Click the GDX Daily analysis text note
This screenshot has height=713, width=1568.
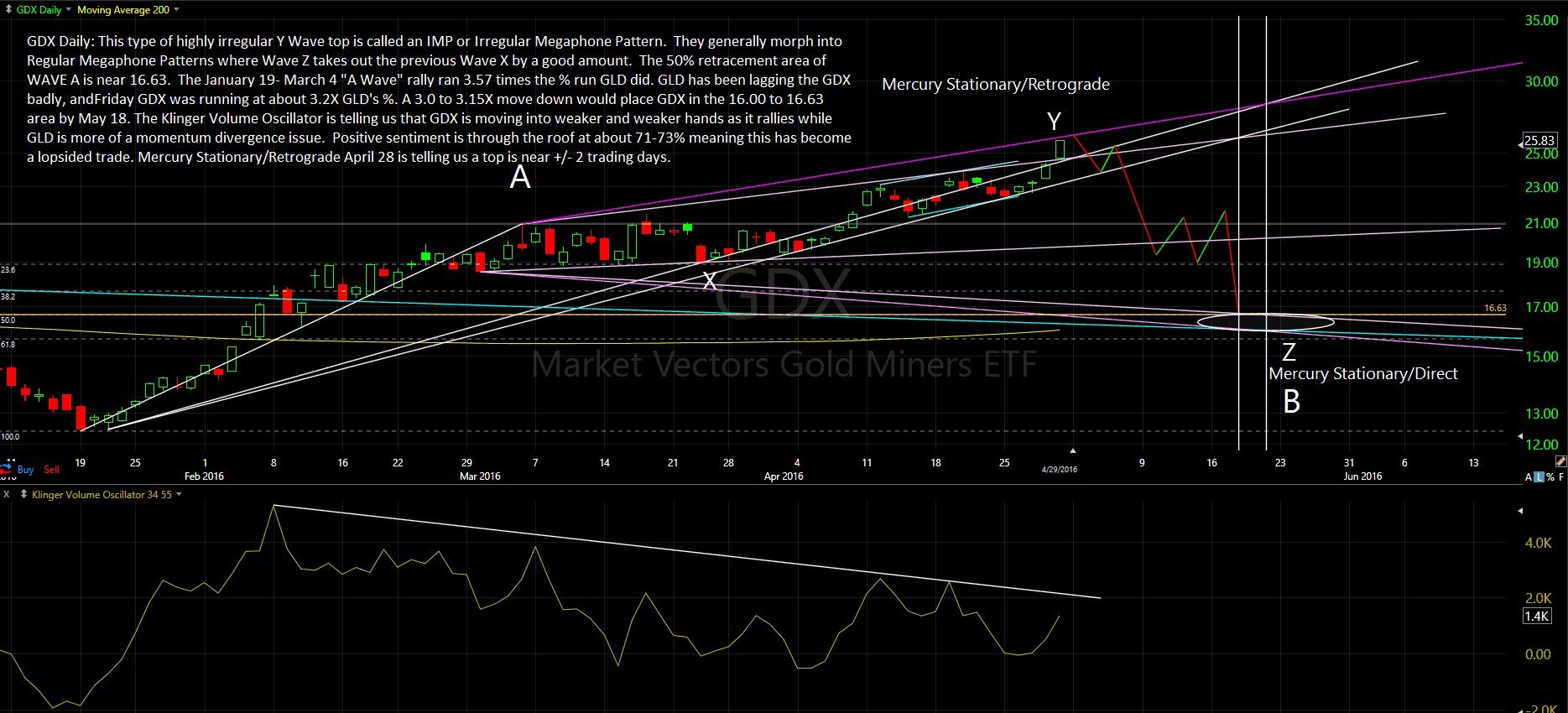click(x=439, y=99)
